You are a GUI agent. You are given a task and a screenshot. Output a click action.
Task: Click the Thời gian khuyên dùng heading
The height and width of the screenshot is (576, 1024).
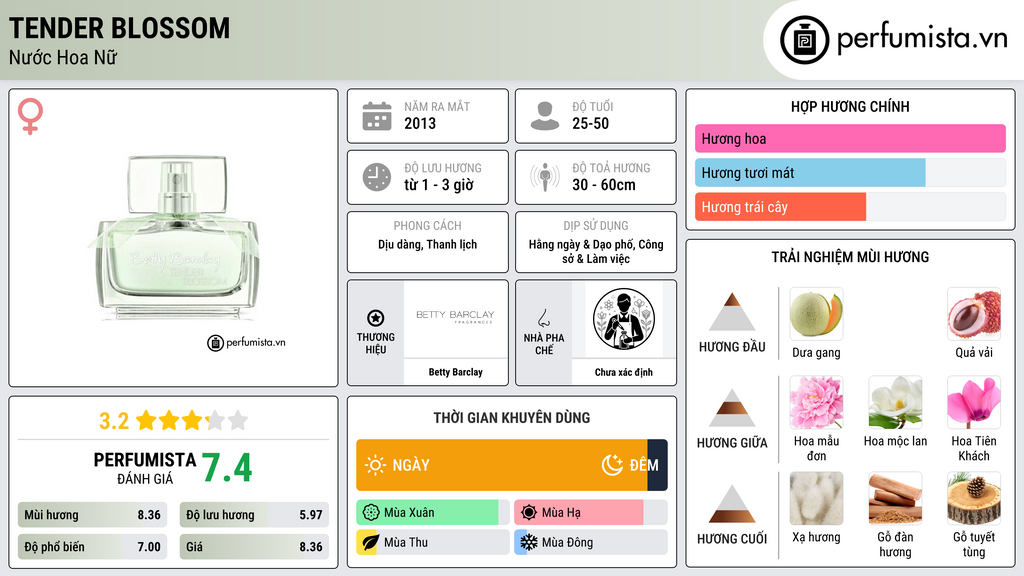point(512,418)
